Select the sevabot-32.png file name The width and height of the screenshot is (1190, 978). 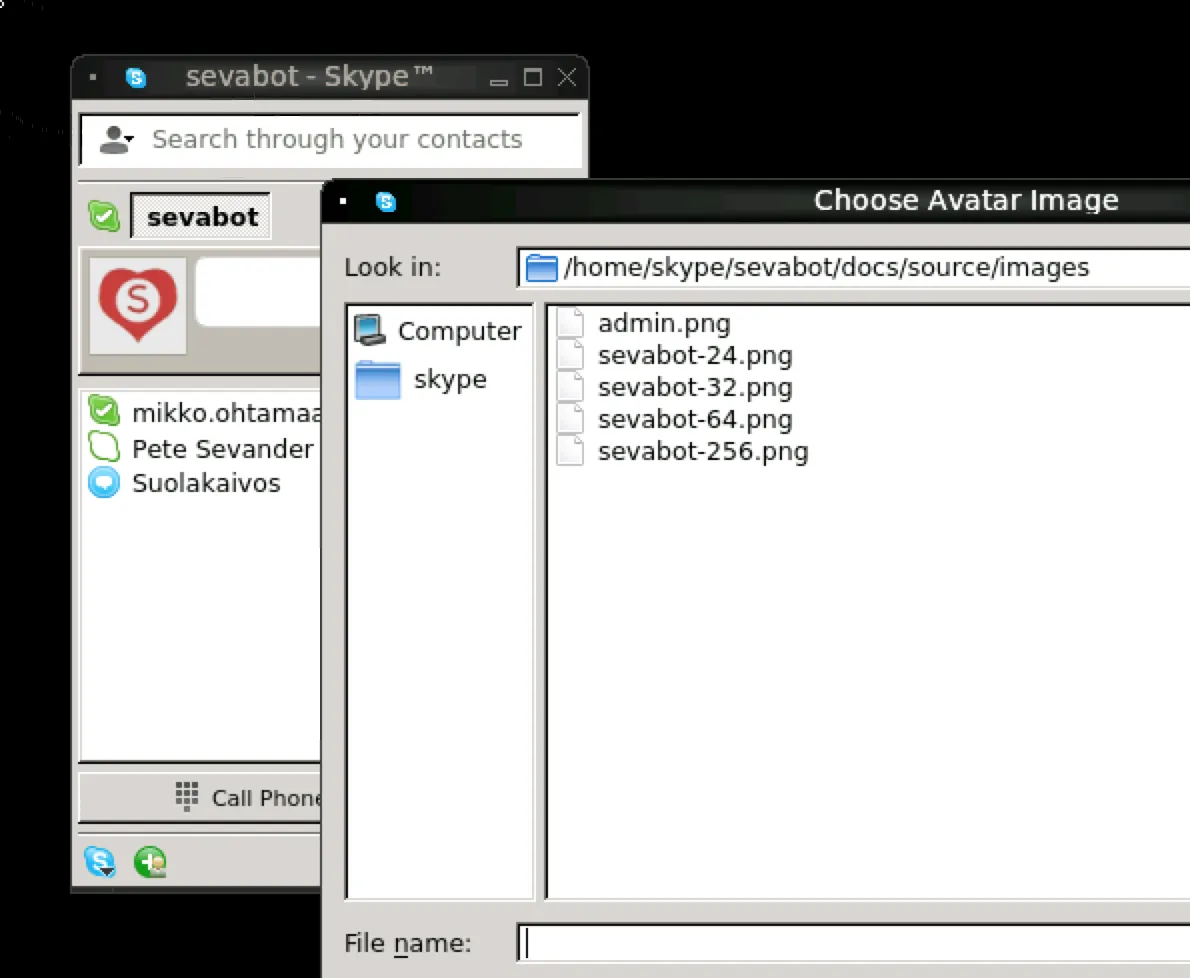coord(695,388)
